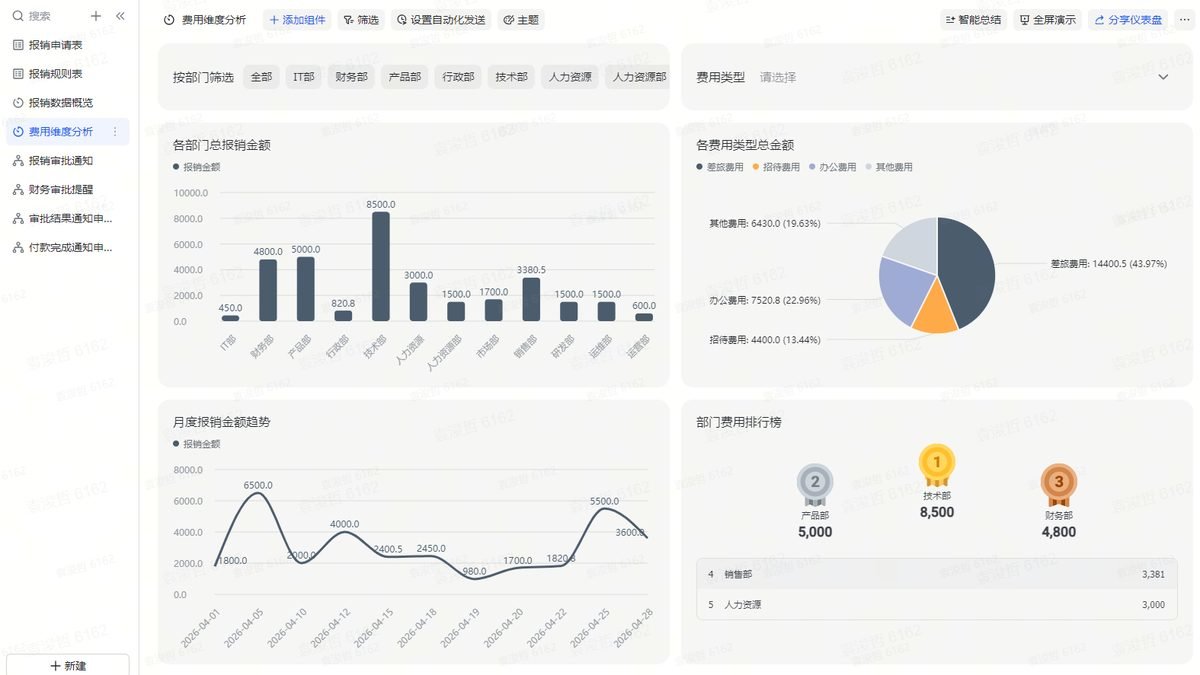Collapse the sidebar with the double-chevron icon
Image resolution: width=1200 pixels, height=675 pixels.
pyautogui.click(x=120, y=16)
